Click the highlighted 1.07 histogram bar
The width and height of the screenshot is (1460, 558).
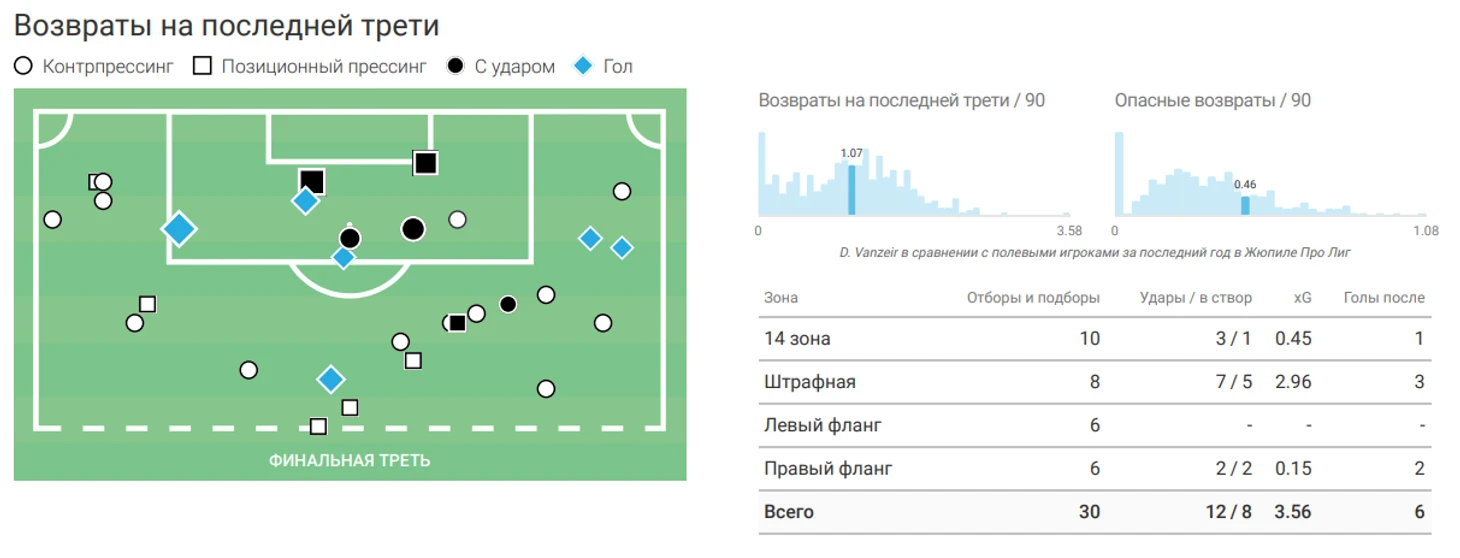[851, 190]
